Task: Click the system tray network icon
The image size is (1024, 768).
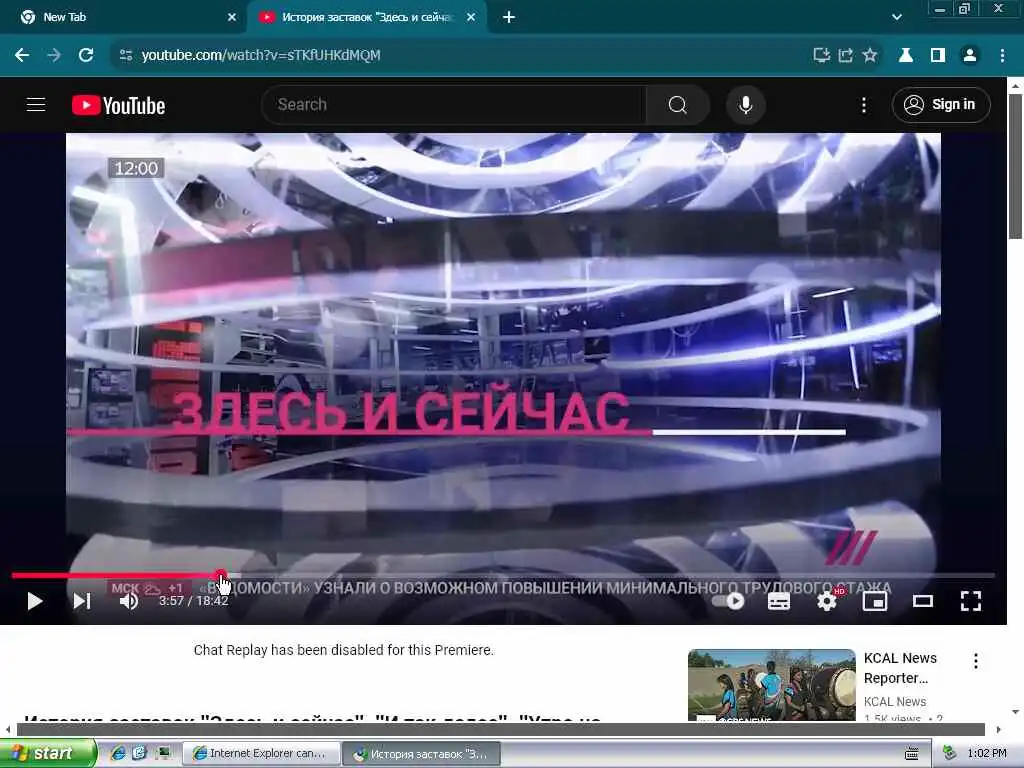Action: (949, 753)
